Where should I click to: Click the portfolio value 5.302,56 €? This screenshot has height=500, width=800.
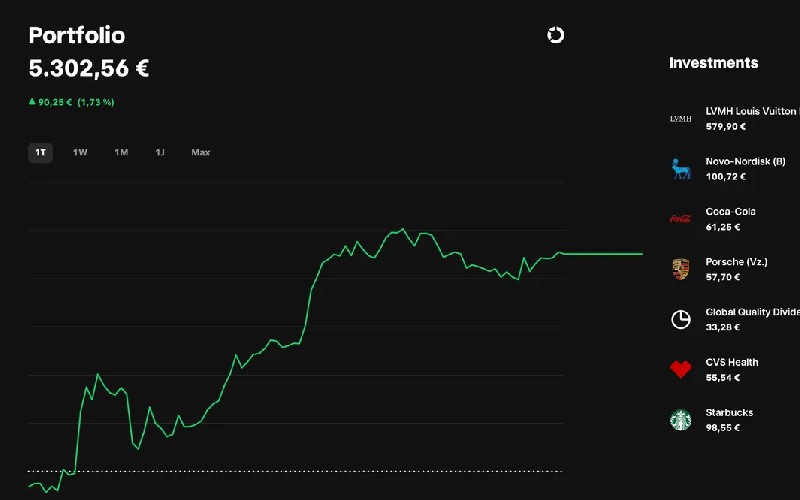[89, 68]
